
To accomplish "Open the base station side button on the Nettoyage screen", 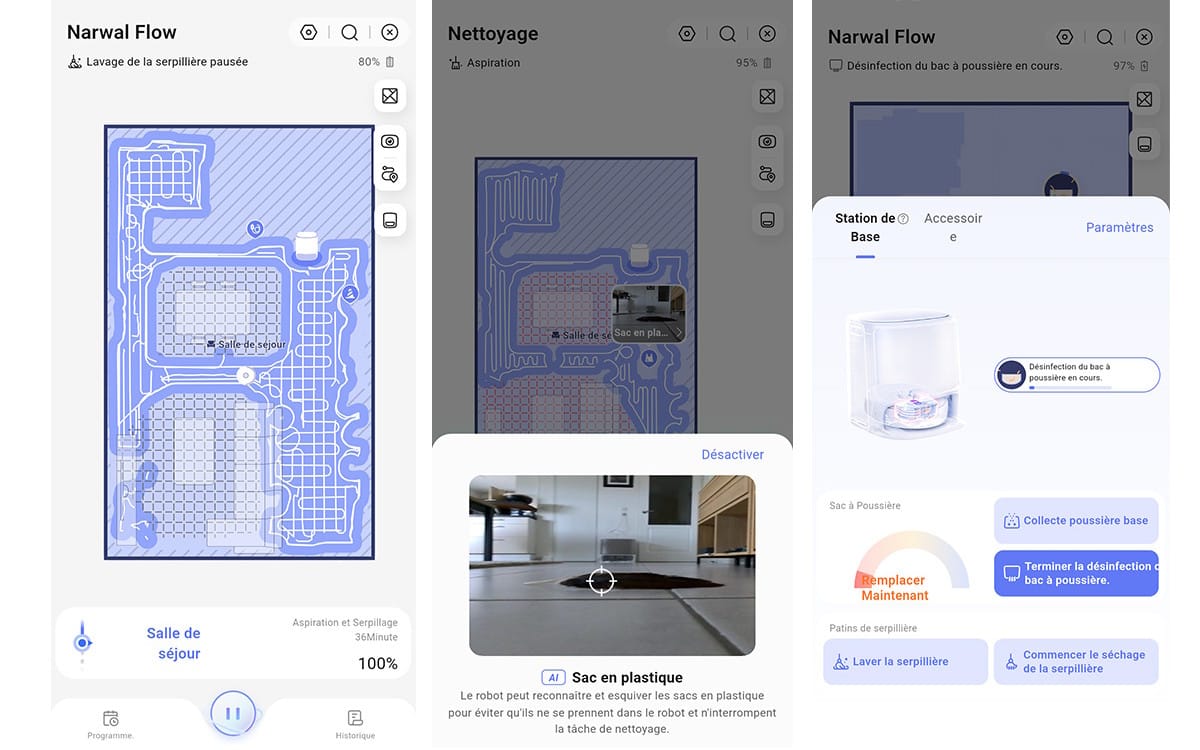I will [x=767, y=220].
